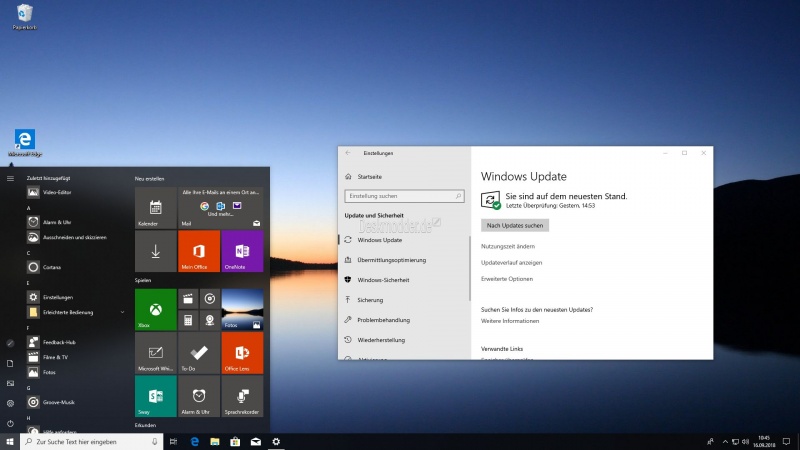This screenshot has width=800, height=450.
Task: Open the To-Do checkmark tile
Action: [x=199, y=353]
